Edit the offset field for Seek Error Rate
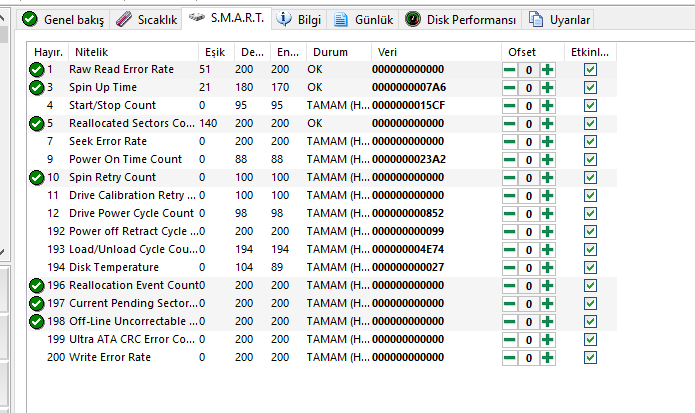The width and height of the screenshot is (695, 413). (x=529, y=142)
